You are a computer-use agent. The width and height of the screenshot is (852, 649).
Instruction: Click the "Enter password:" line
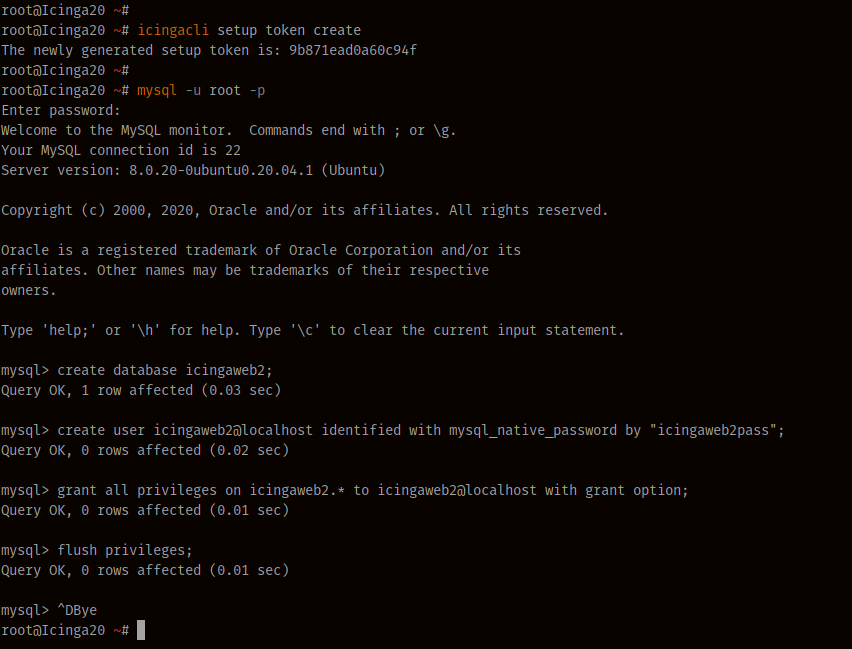pyautogui.click(x=60, y=110)
